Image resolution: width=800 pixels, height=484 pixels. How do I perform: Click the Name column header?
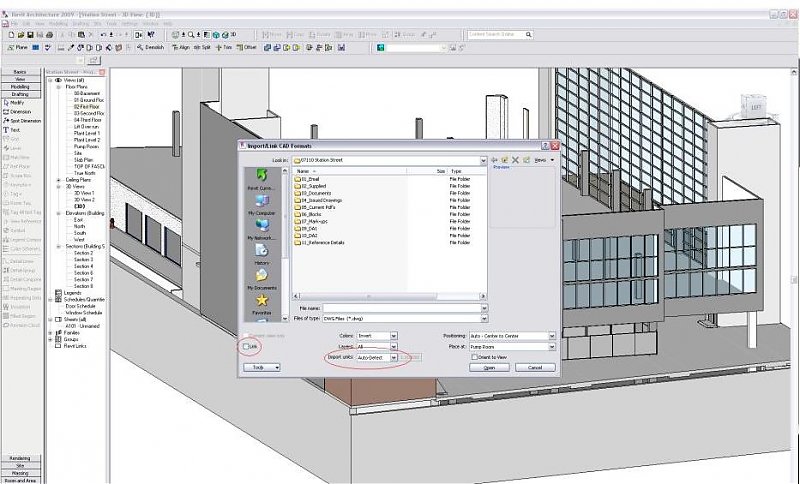[x=350, y=171]
